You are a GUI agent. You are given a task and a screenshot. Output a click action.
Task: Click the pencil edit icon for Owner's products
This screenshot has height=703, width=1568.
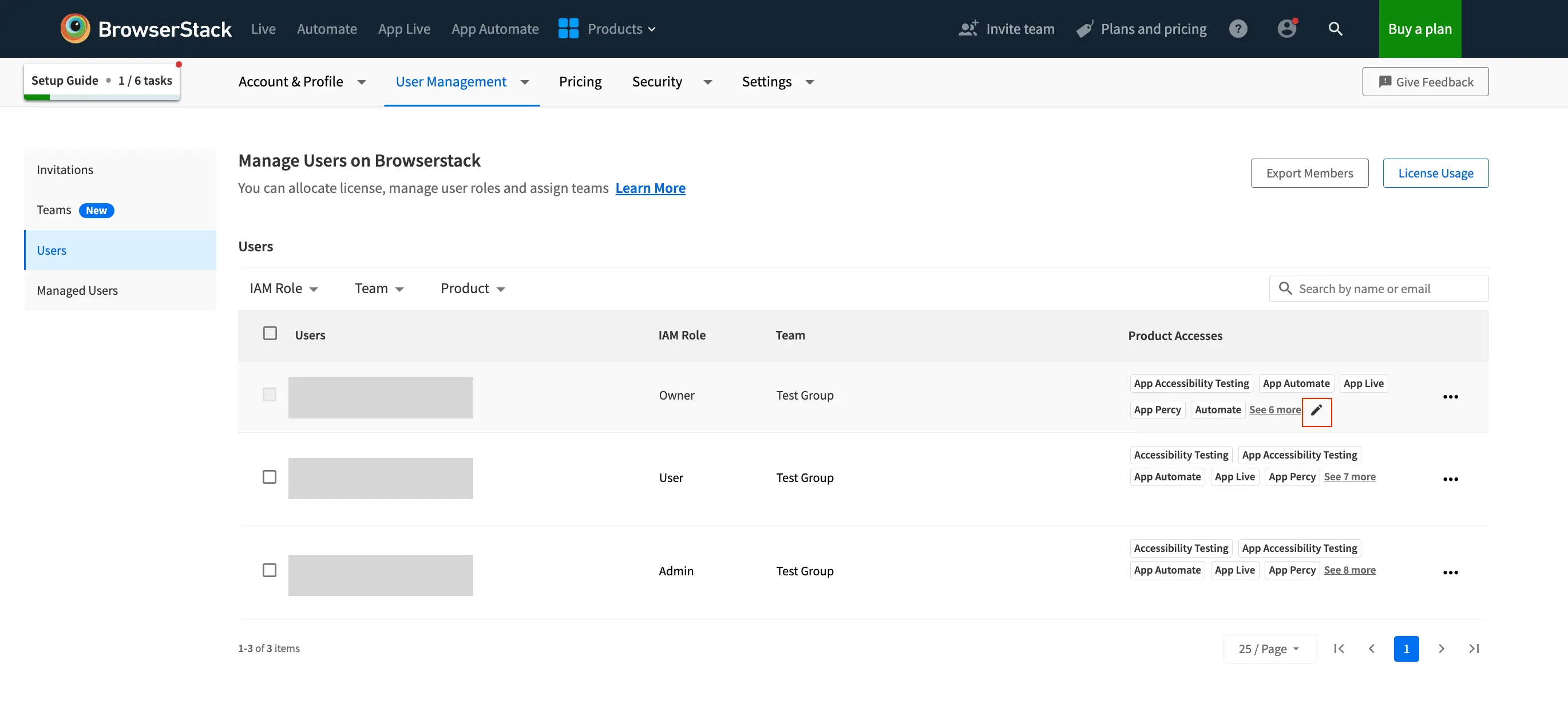[x=1316, y=410]
